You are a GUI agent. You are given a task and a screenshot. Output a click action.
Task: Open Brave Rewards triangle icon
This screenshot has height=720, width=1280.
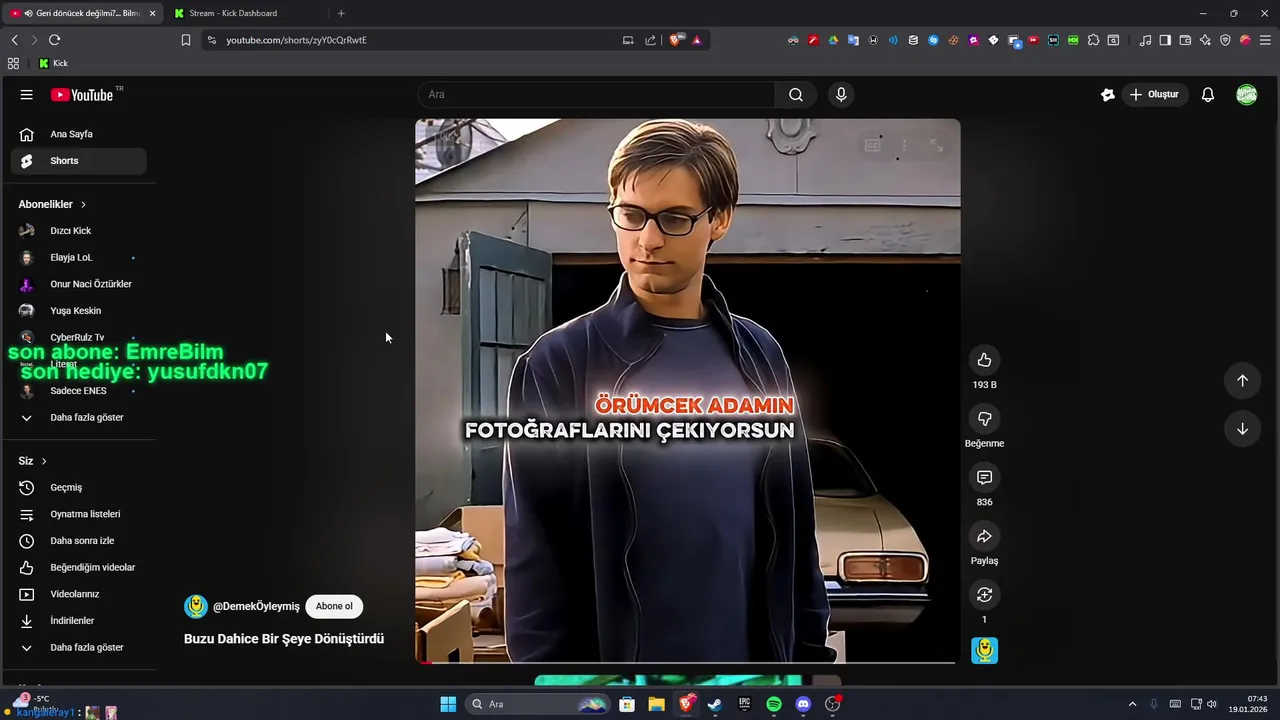(697, 40)
